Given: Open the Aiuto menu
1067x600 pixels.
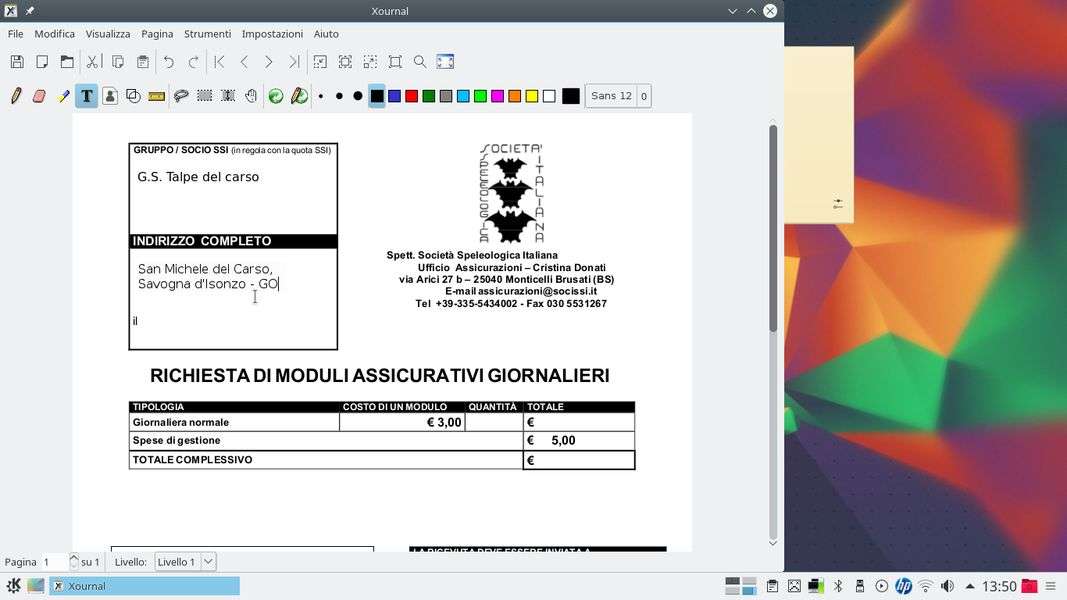Looking at the screenshot, I should coord(326,33).
